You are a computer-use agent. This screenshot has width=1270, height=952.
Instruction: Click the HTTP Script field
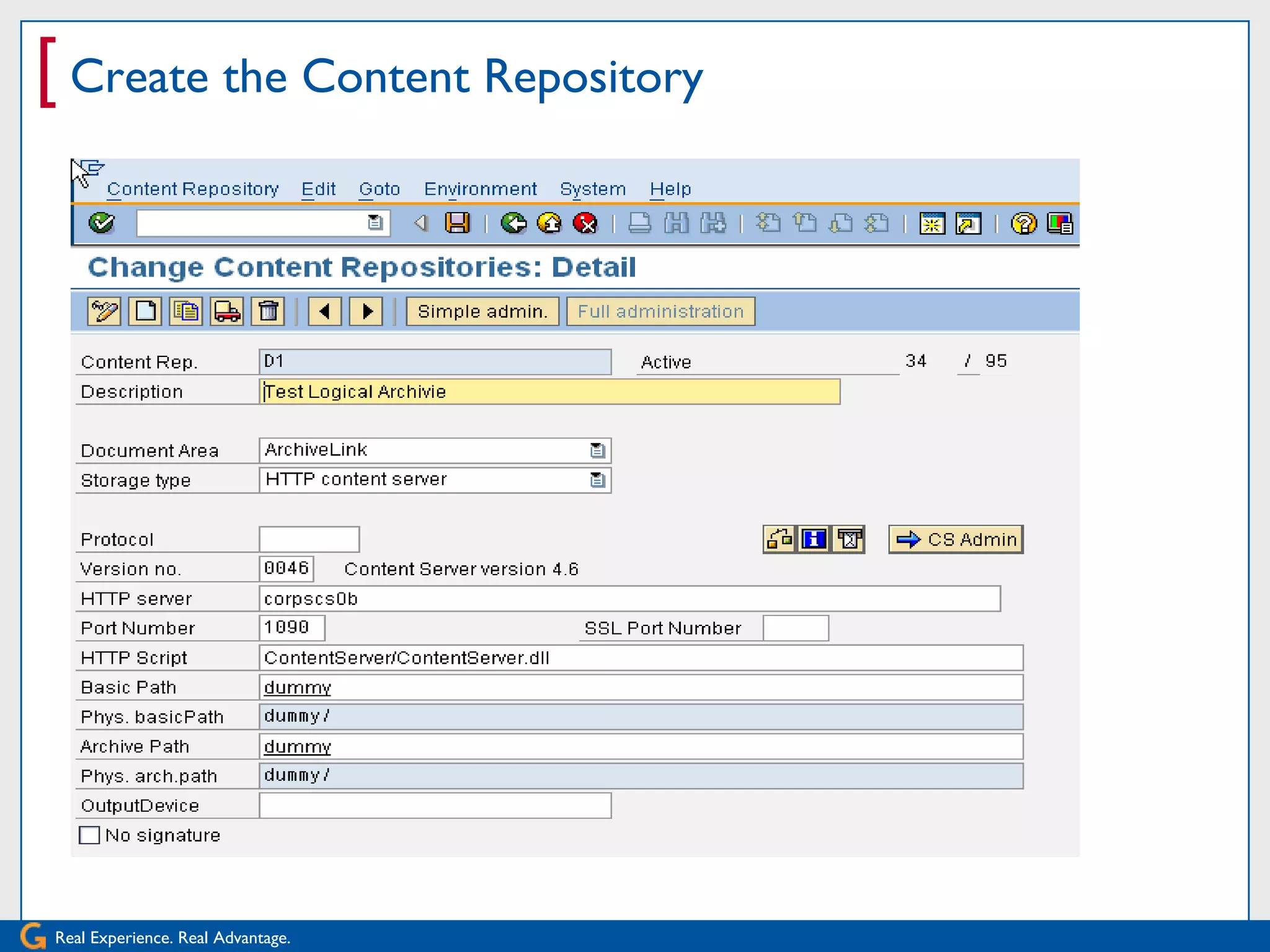(641, 658)
